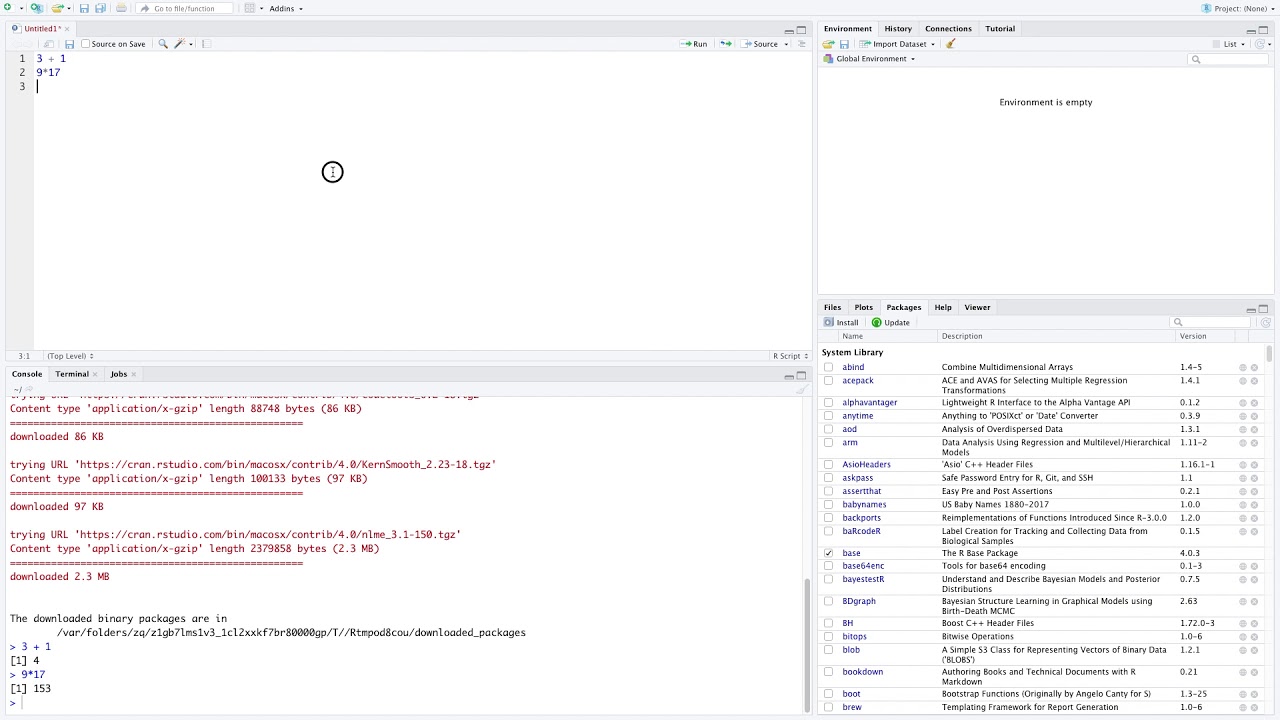1280x720 pixels.
Task: Click the New File icon in main toolbar
Action: tap(8, 8)
